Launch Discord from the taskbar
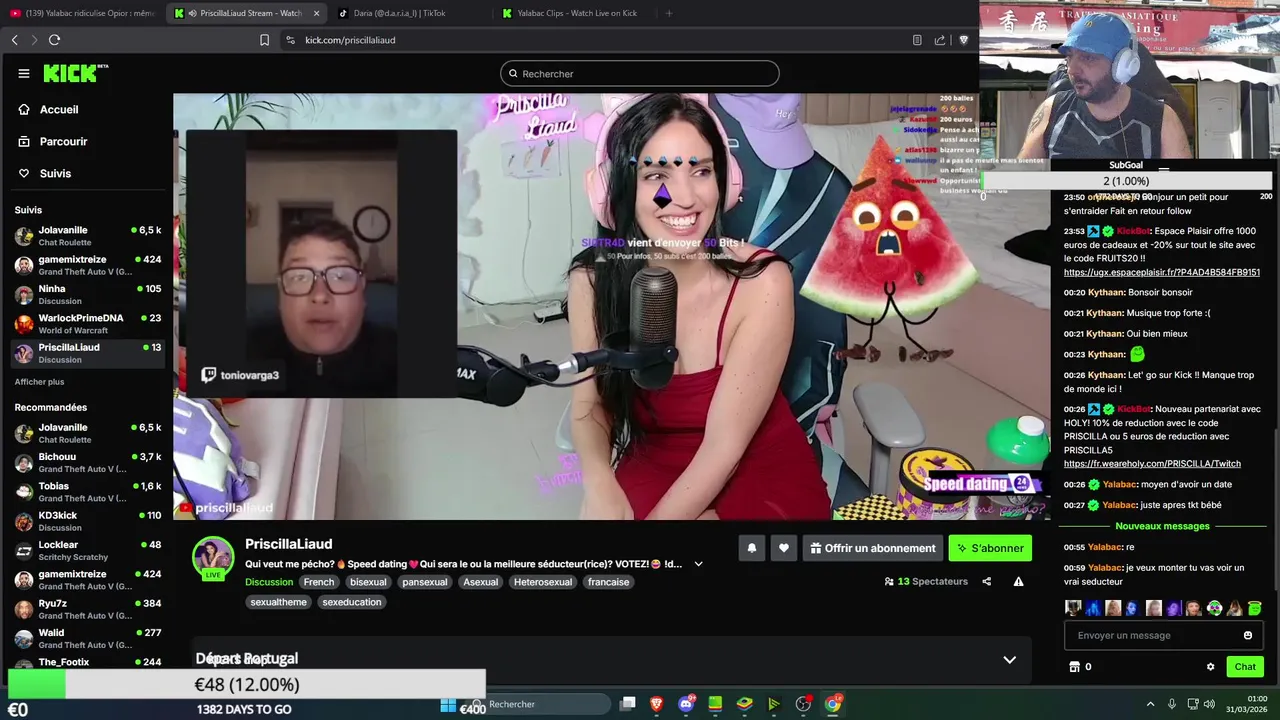The height and width of the screenshot is (720, 1280). tap(686, 704)
